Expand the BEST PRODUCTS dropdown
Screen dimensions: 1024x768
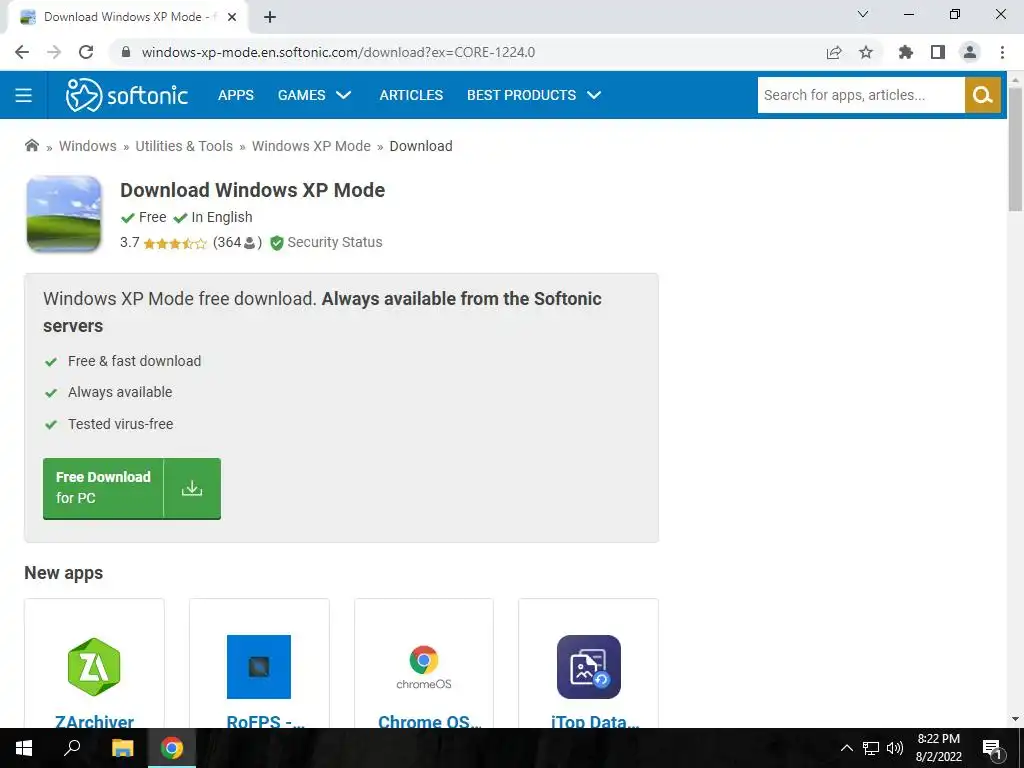point(534,95)
